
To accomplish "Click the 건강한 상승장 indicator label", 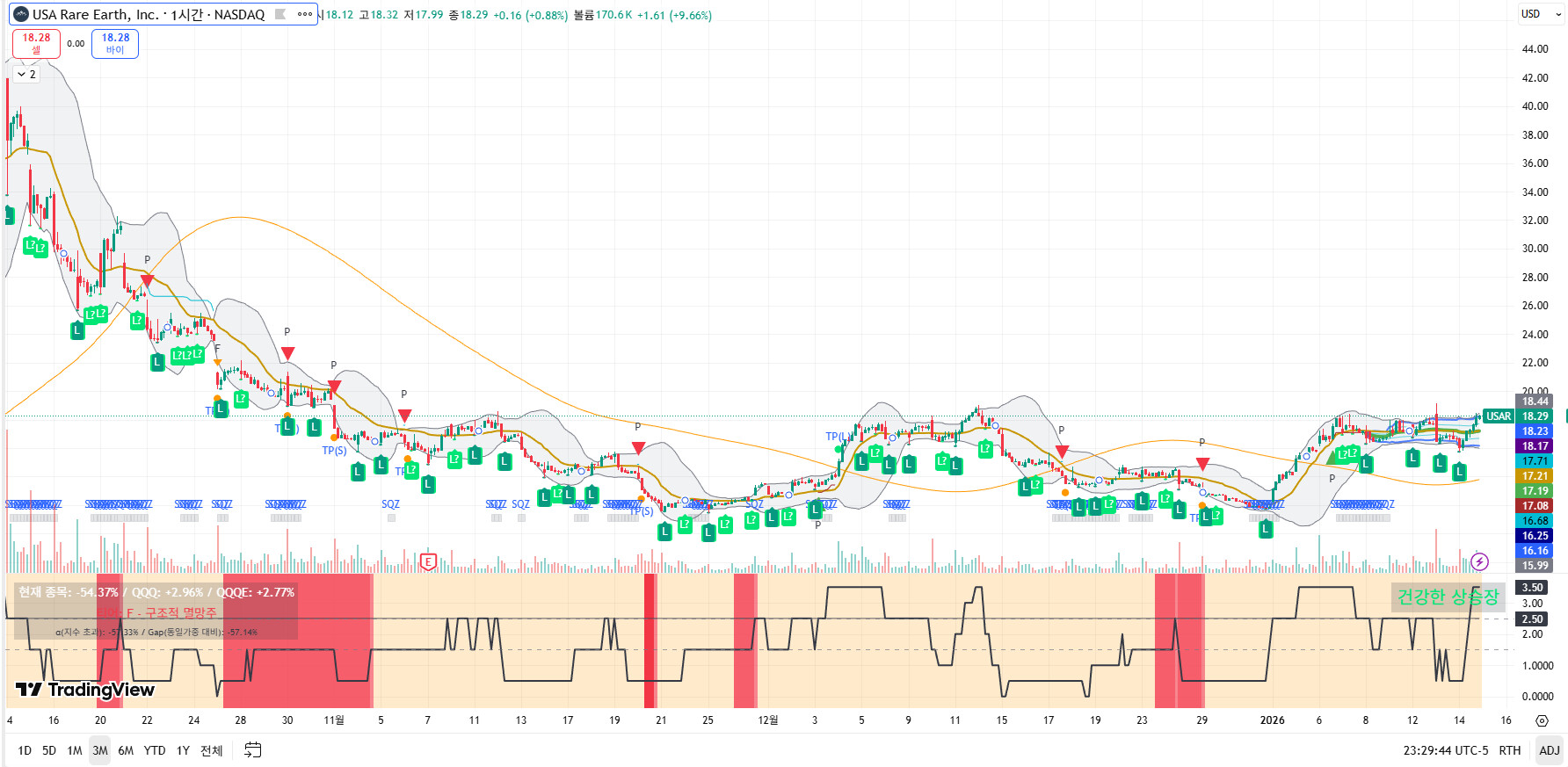I will pos(1448,597).
